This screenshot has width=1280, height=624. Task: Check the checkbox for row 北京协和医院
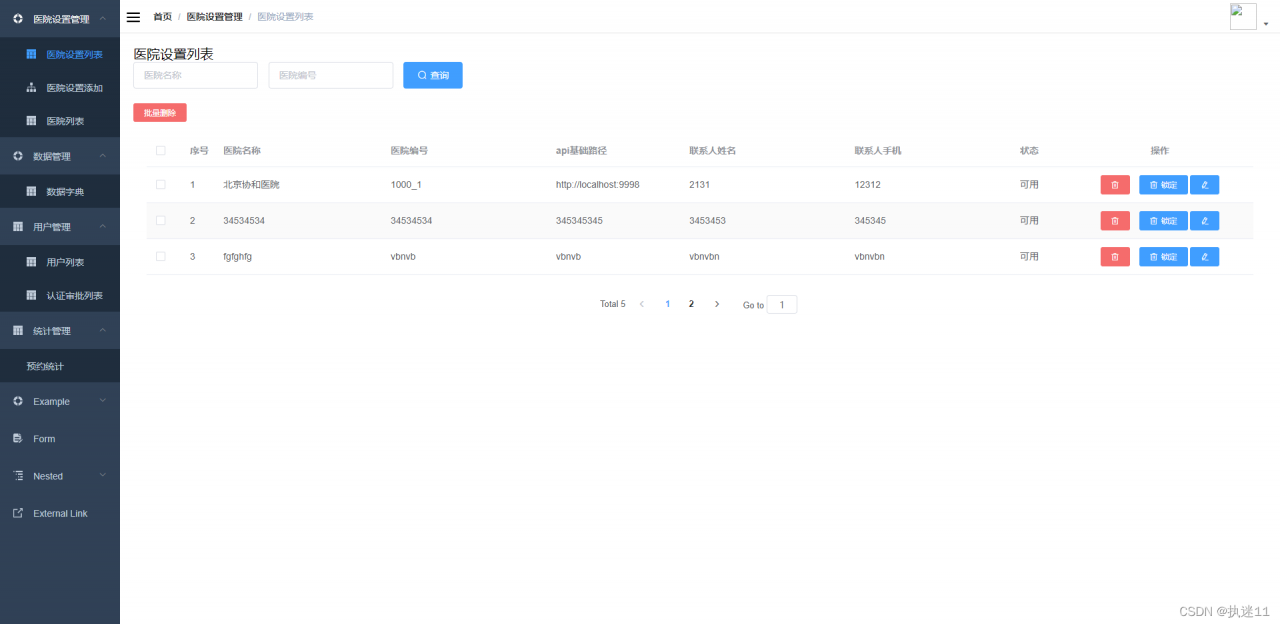pos(161,185)
